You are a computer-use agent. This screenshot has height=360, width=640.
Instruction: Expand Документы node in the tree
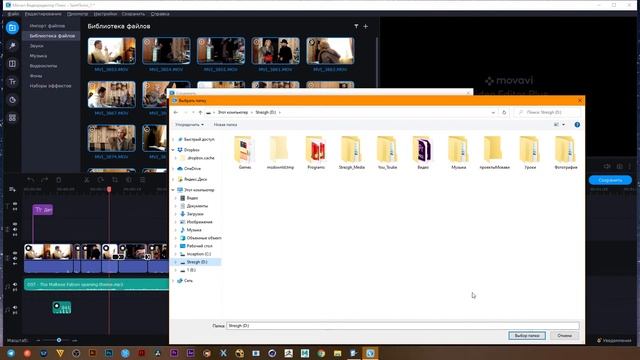[176, 206]
